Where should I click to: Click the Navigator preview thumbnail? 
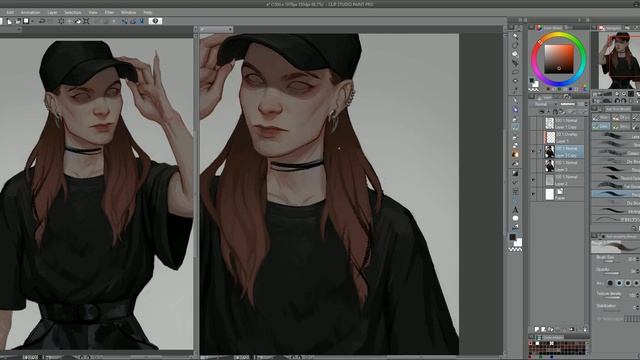pos(619,60)
